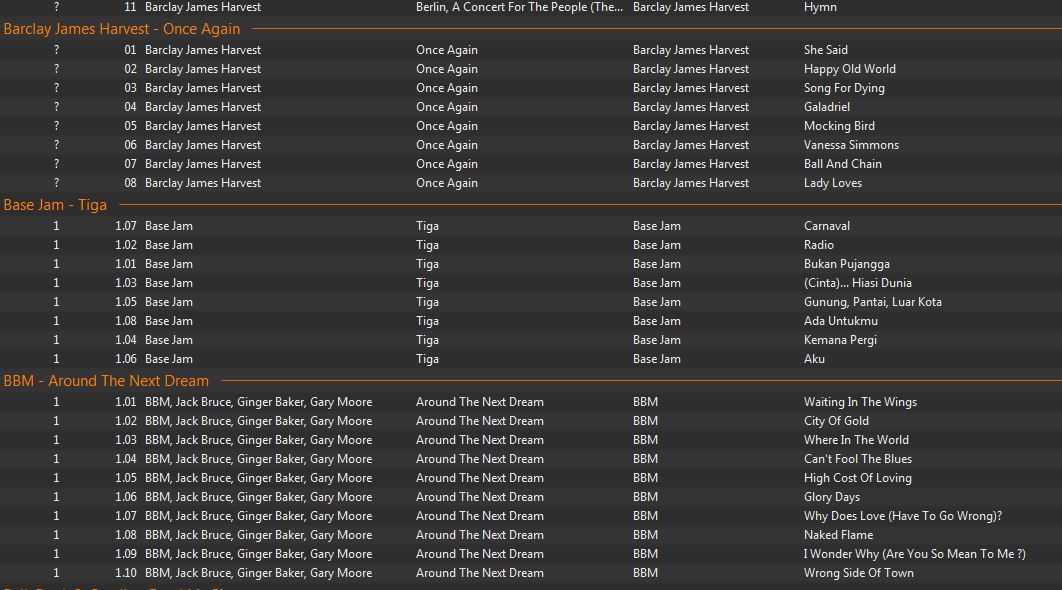Click track number 08 in the Lady Loves row
This screenshot has height=590, width=1062.
pyautogui.click(x=130, y=183)
